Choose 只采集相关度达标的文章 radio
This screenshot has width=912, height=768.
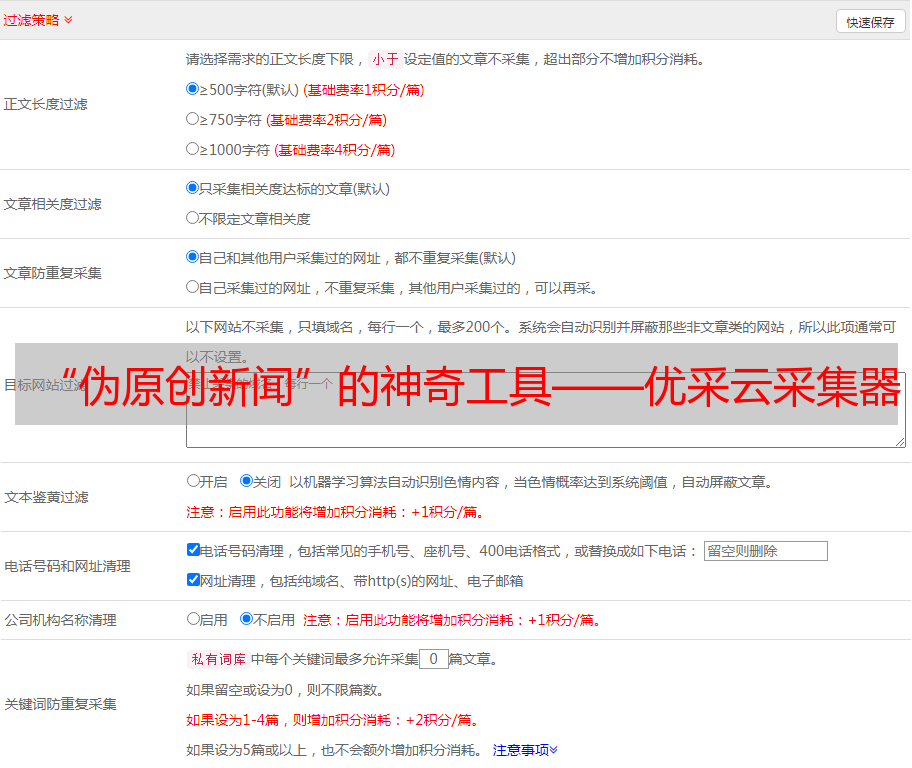point(192,188)
